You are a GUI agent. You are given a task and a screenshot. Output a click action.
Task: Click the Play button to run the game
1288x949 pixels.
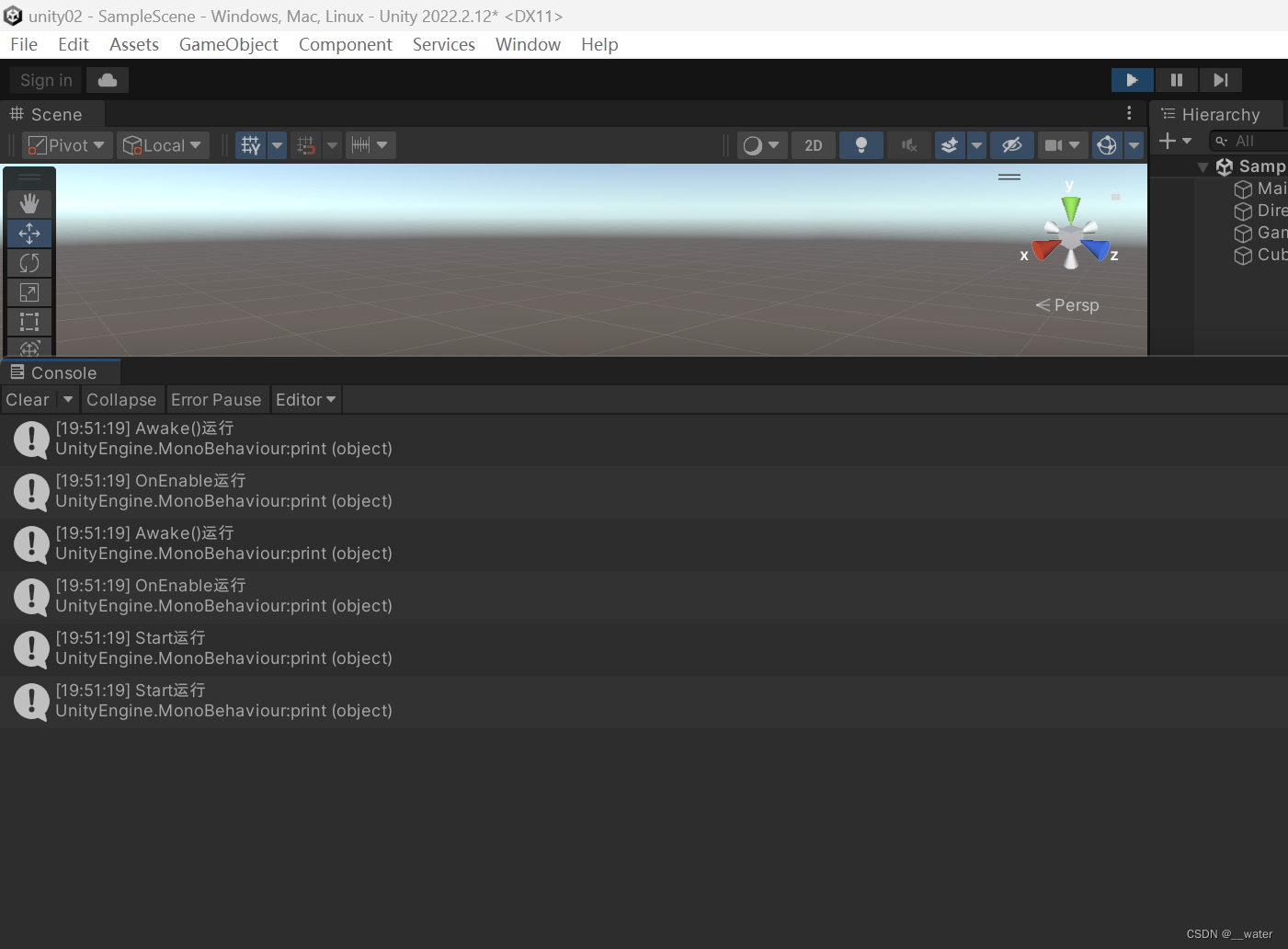pos(1132,80)
